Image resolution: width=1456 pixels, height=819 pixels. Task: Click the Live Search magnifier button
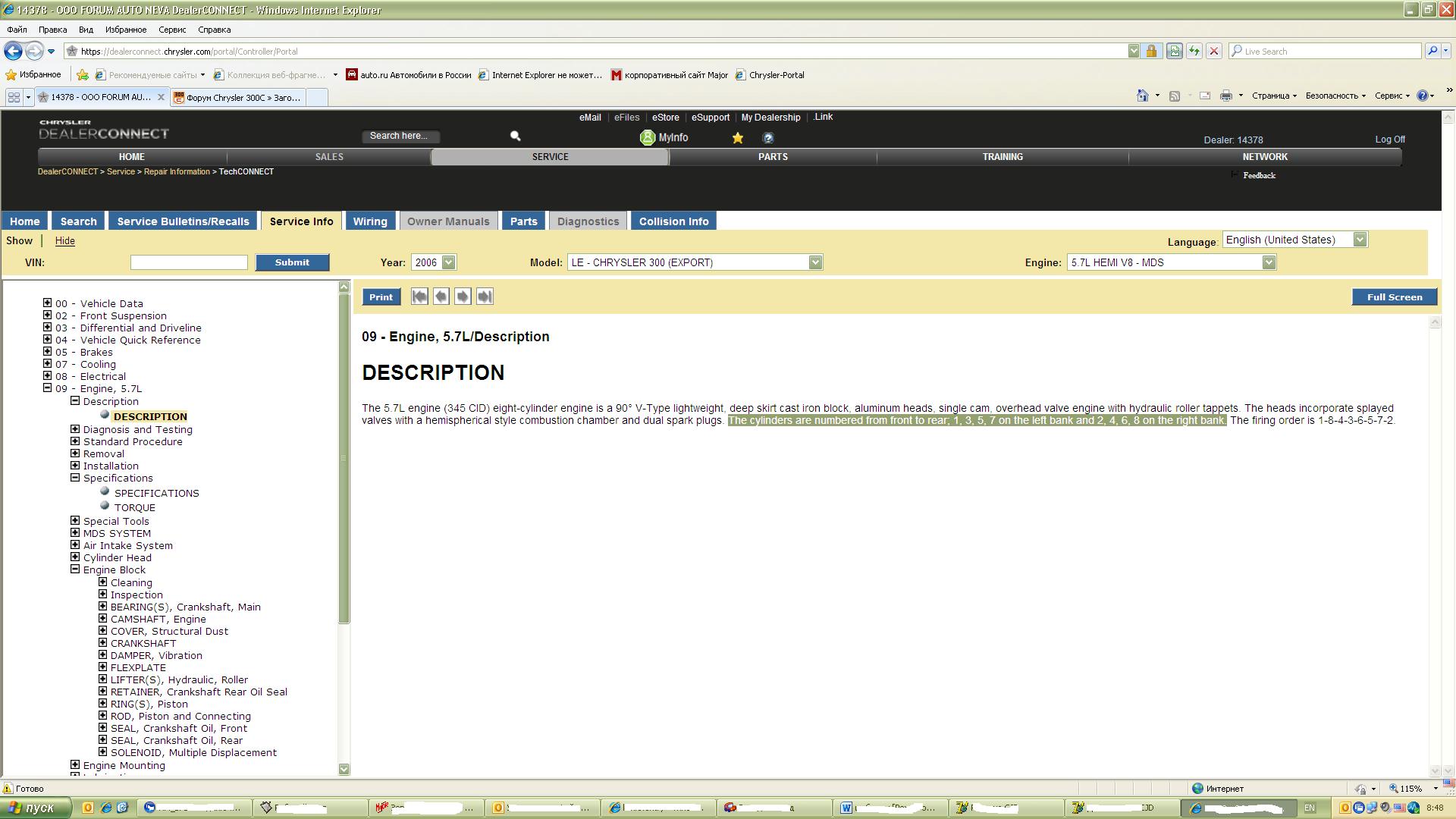click(x=1432, y=51)
